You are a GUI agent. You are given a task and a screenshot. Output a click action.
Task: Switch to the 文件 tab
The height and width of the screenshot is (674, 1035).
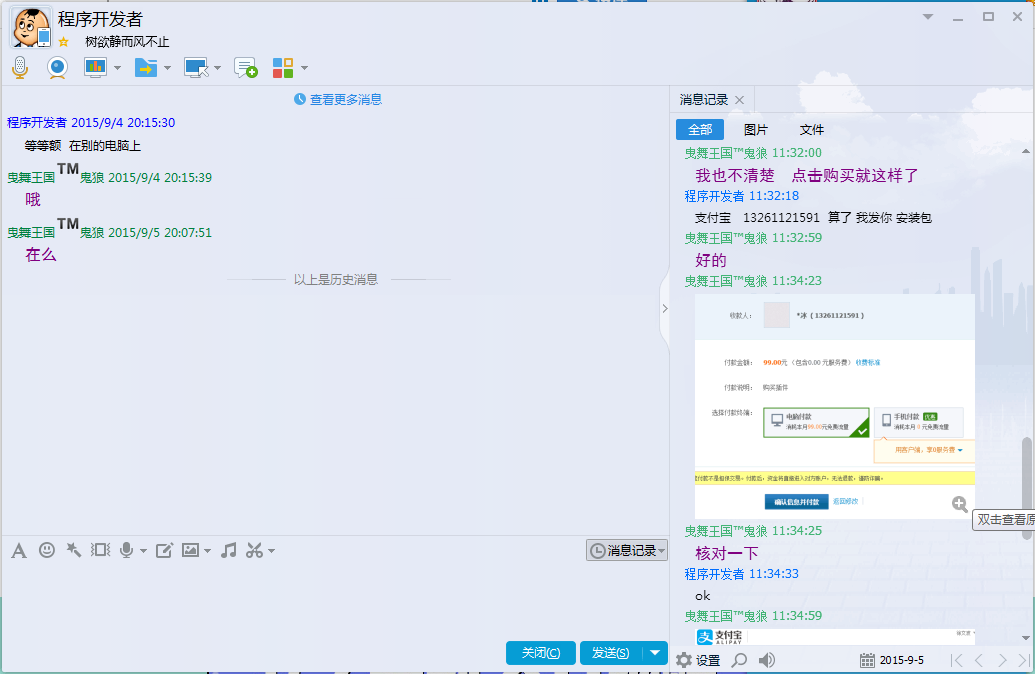click(812, 130)
